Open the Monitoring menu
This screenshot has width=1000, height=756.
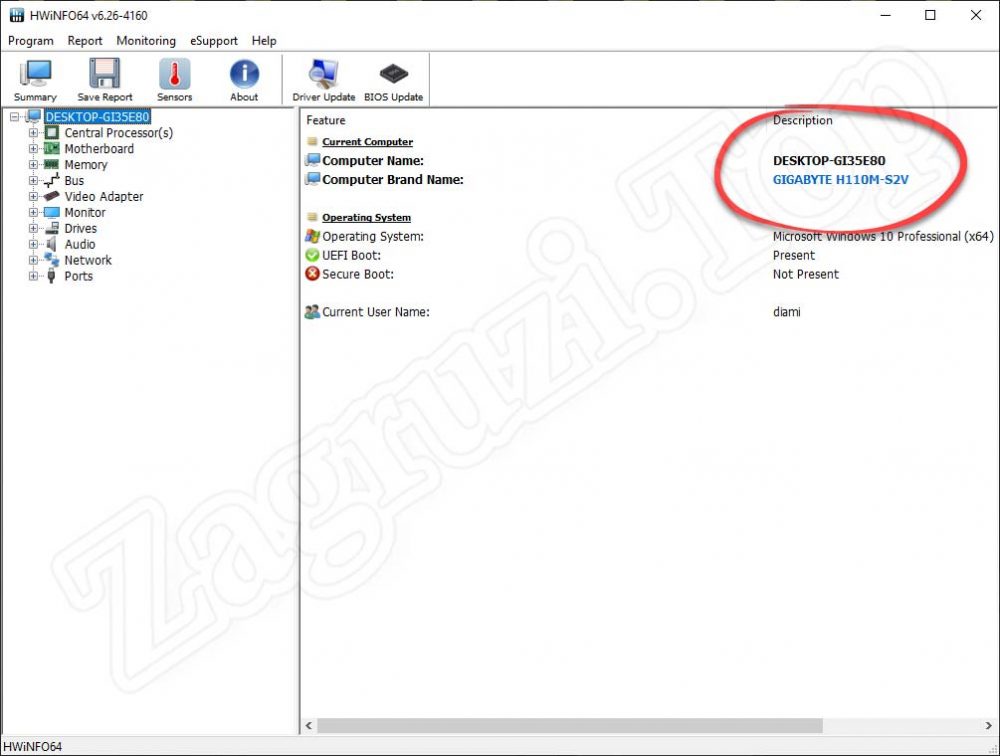(x=146, y=41)
